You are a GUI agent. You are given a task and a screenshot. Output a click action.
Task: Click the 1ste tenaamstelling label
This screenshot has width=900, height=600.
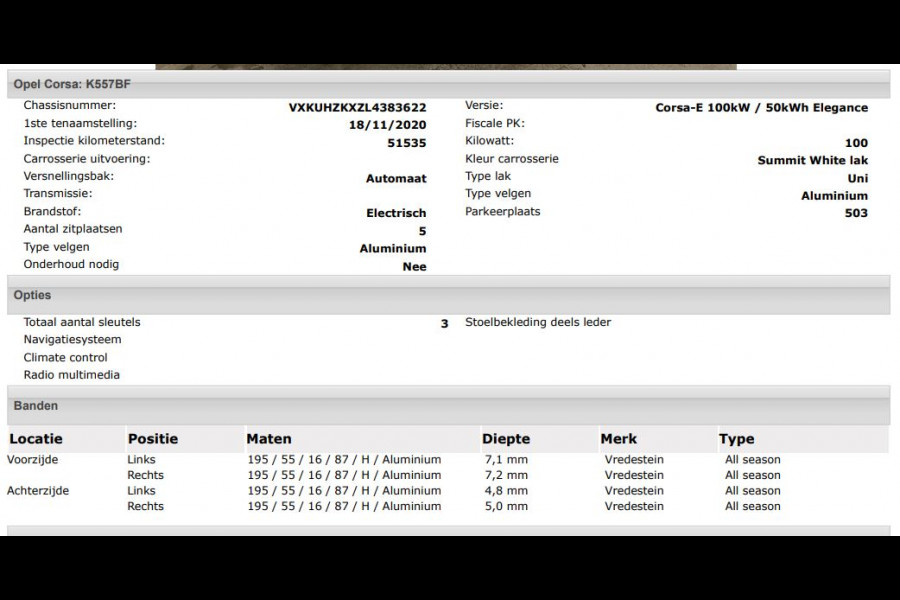click(x=80, y=123)
